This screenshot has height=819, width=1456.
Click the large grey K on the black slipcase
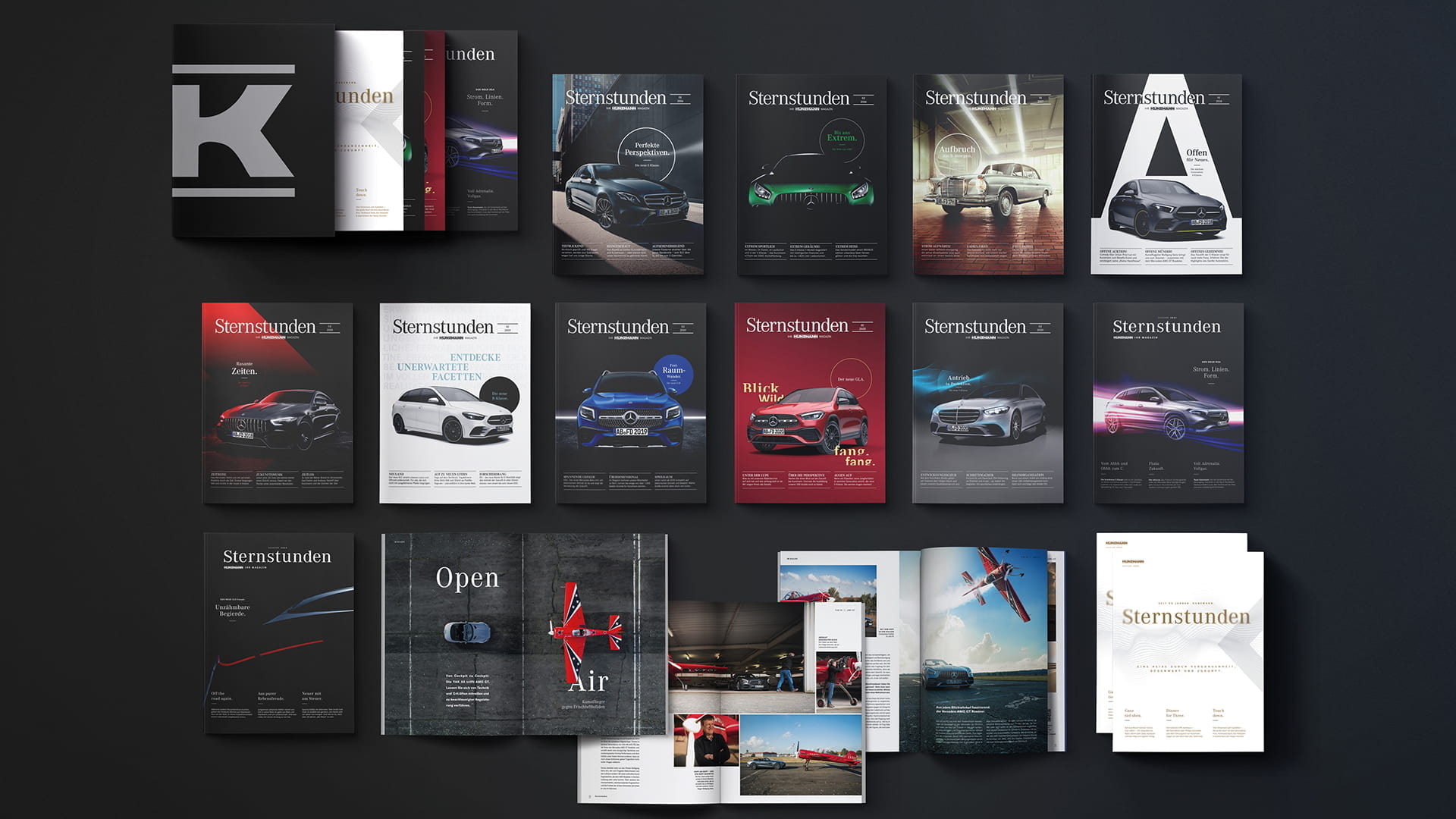(x=233, y=130)
